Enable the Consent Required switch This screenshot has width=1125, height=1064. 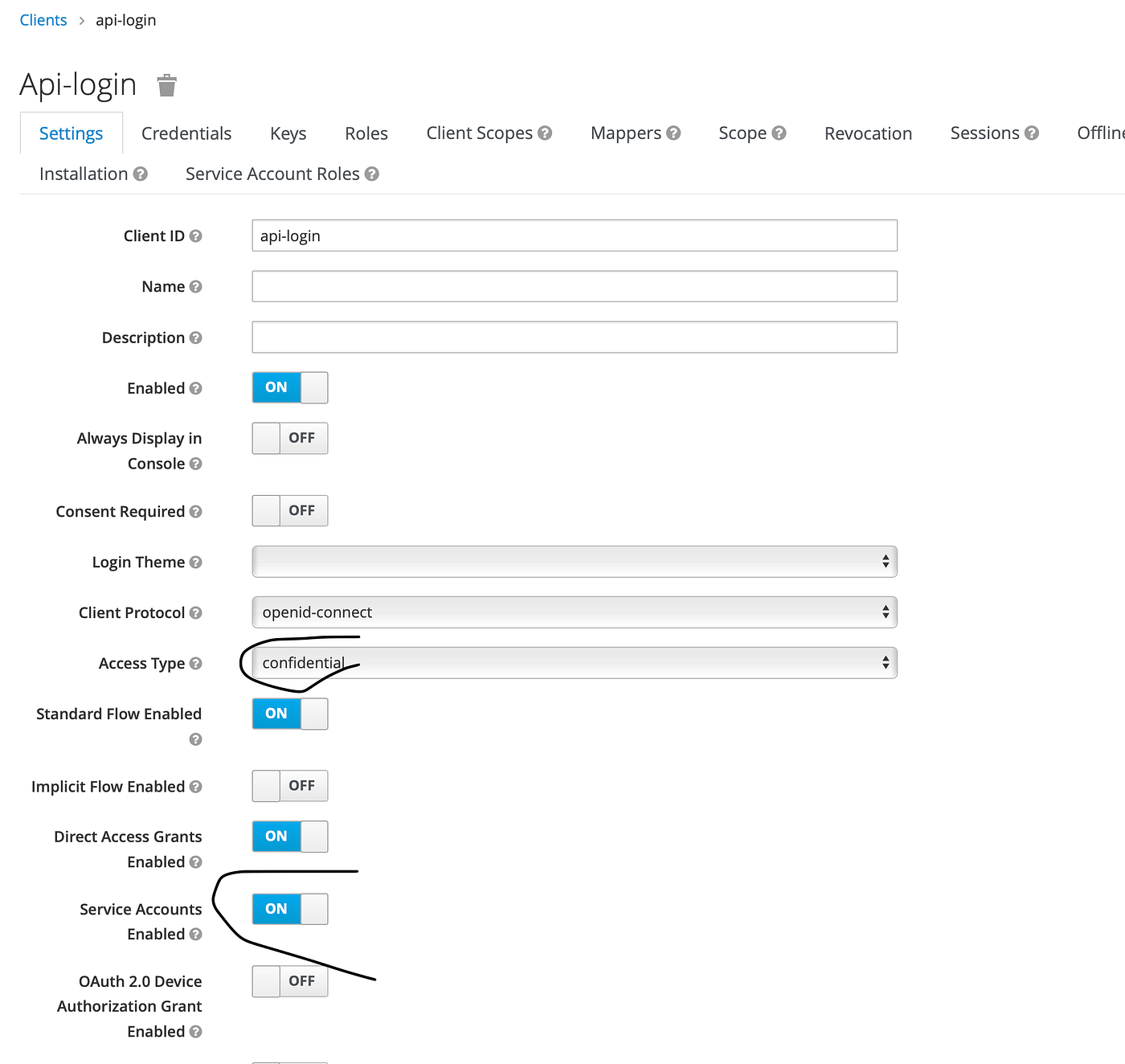[x=290, y=510]
